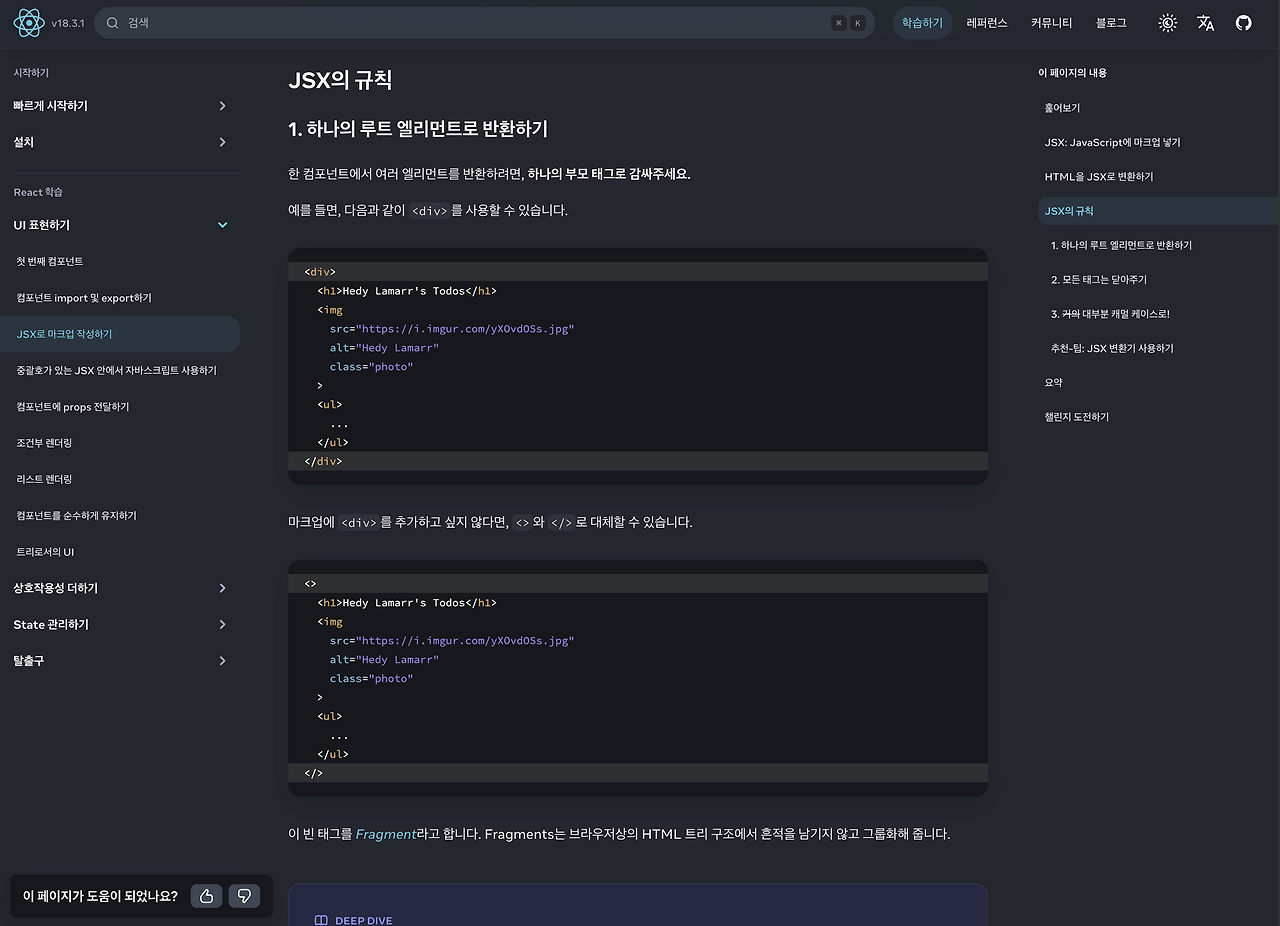Image resolution: width=1280 pixels, height=926 pixels.
Task: Click the DEEP DIVE label
Action: tap(364, 921)
